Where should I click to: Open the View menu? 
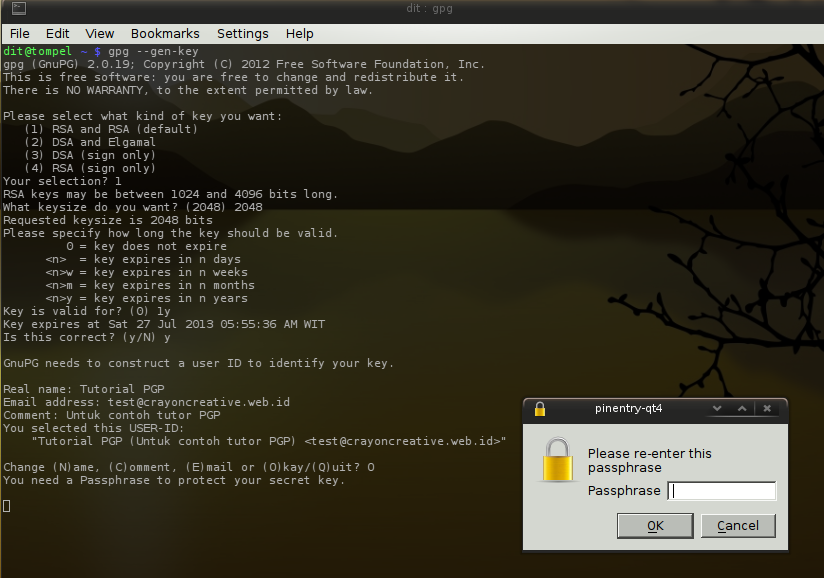tap(99, 34)
